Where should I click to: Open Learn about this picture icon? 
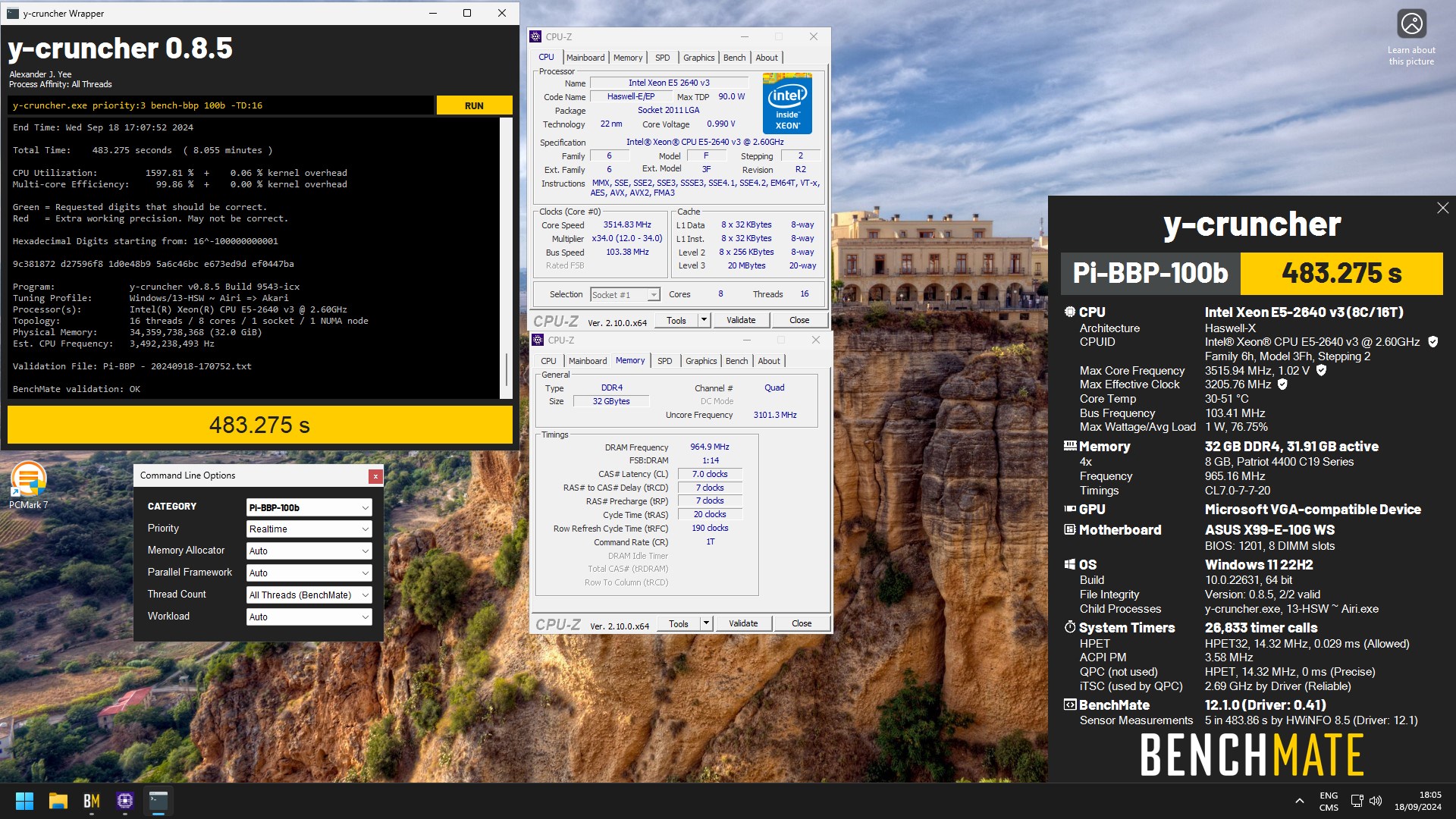click(1411, 24)
